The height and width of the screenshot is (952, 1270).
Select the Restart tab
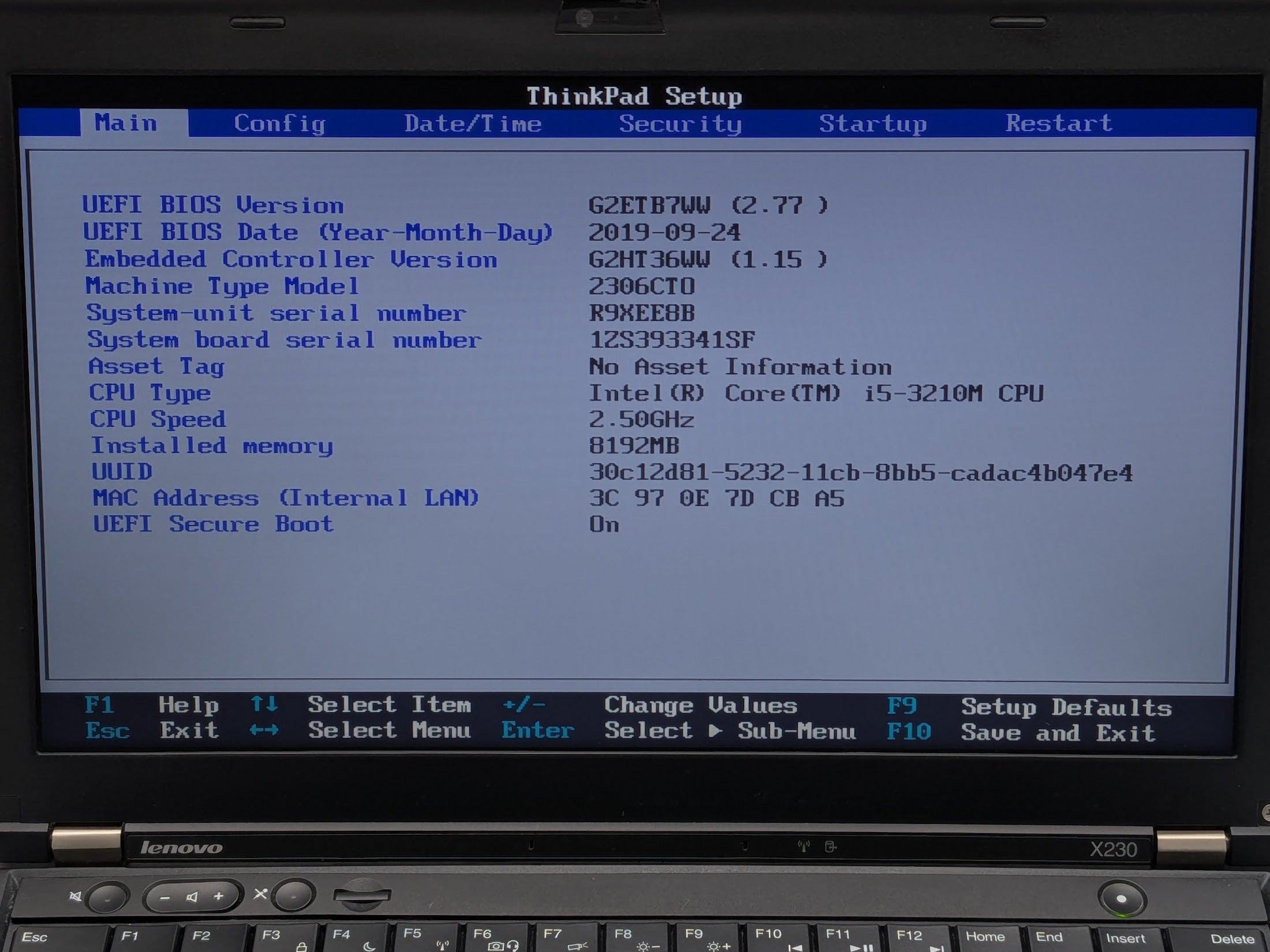(1059, 123)
